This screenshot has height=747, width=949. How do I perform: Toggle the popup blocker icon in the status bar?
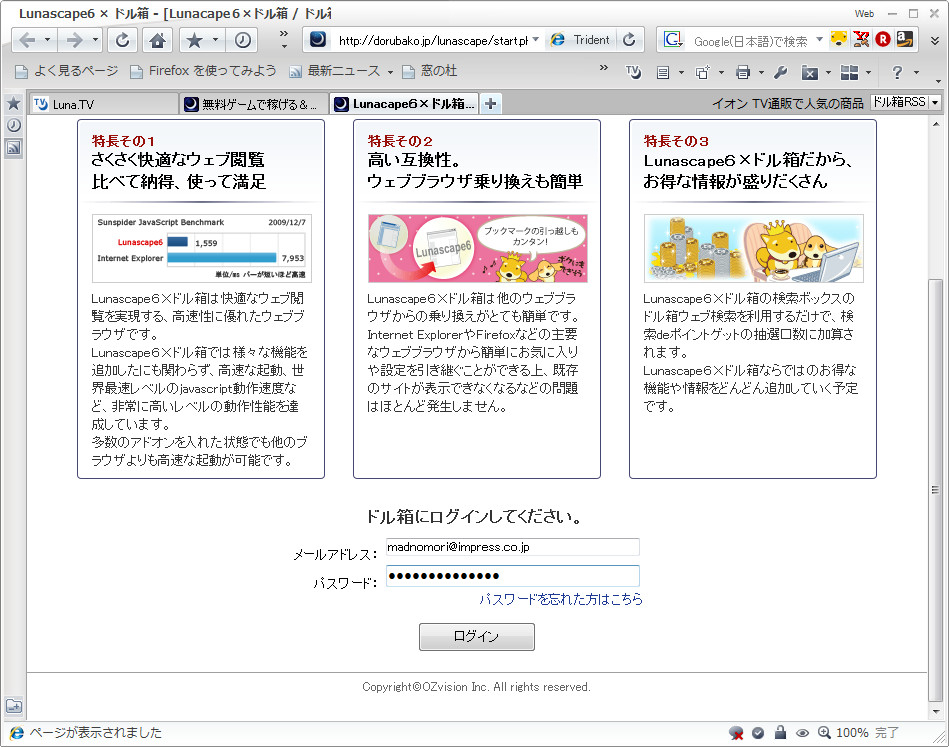click(735, 732)
